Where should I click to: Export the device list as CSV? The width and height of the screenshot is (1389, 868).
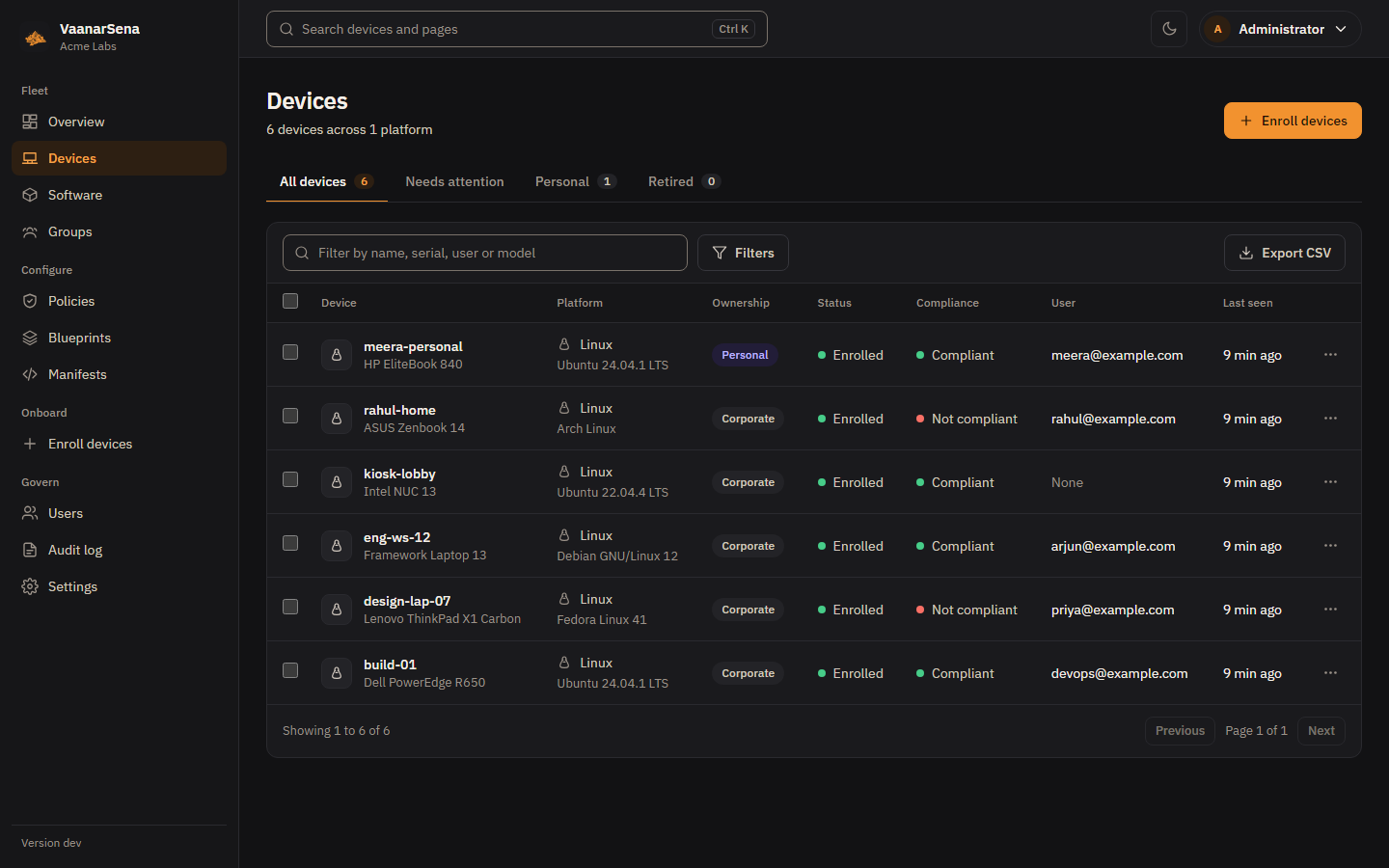[x=1285, y=253]
